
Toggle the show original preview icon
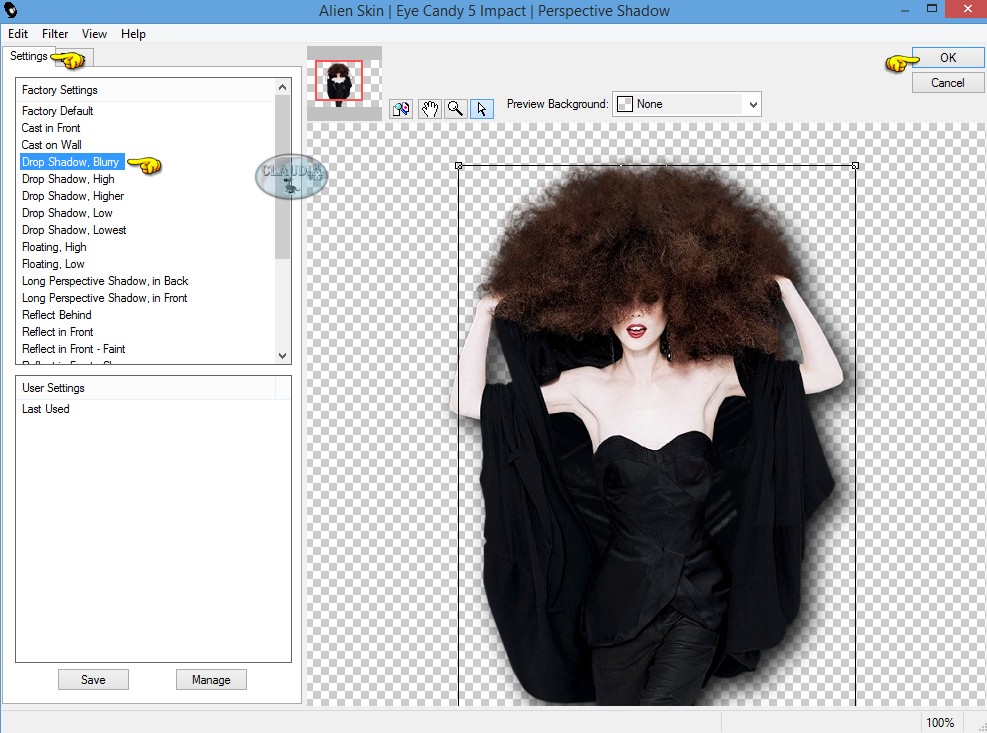[401, 109]
